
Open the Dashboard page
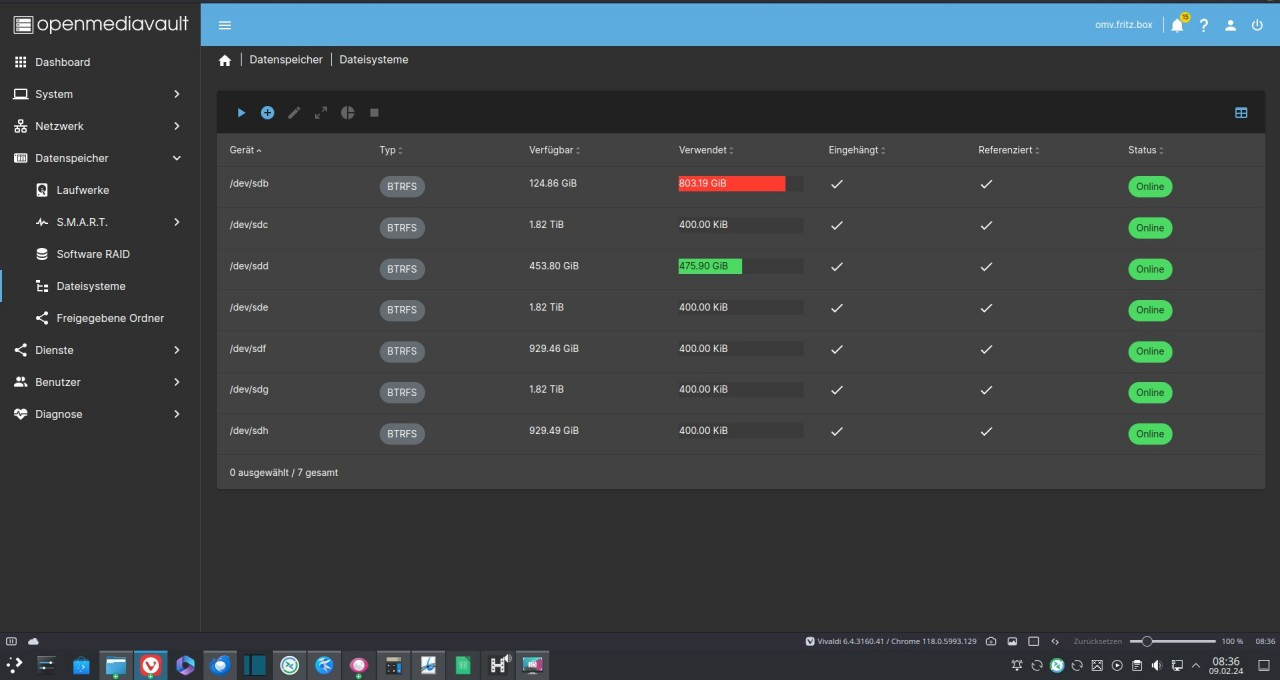[x=100, y=62]
